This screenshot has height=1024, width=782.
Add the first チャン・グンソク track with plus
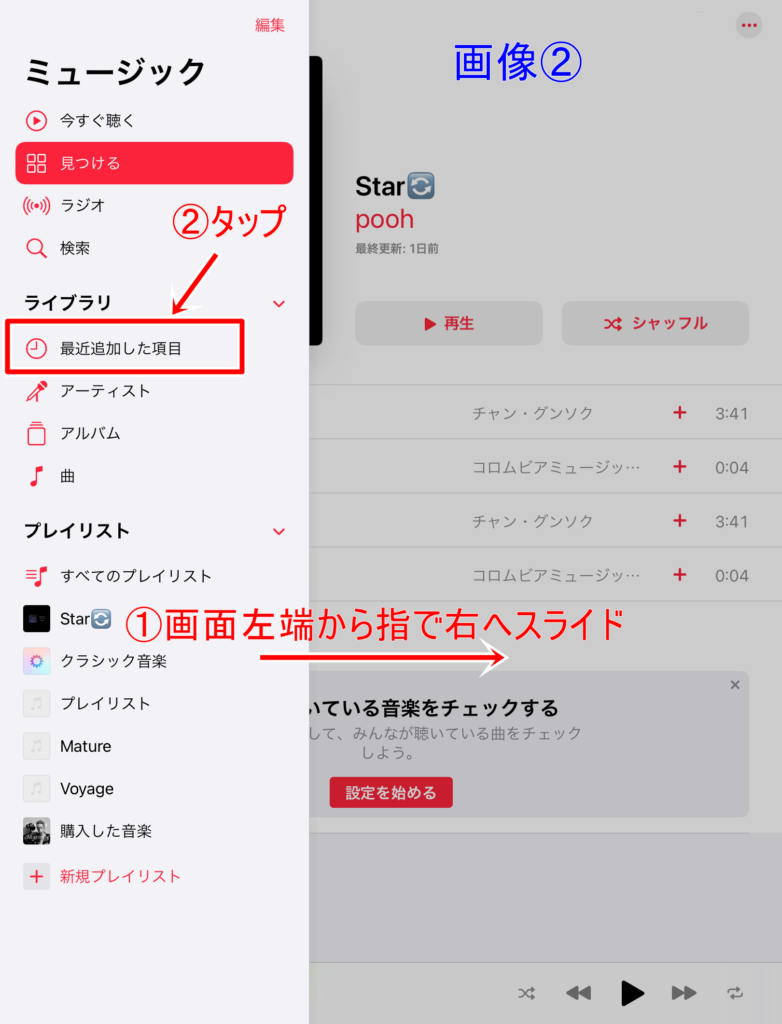point(679,413)
